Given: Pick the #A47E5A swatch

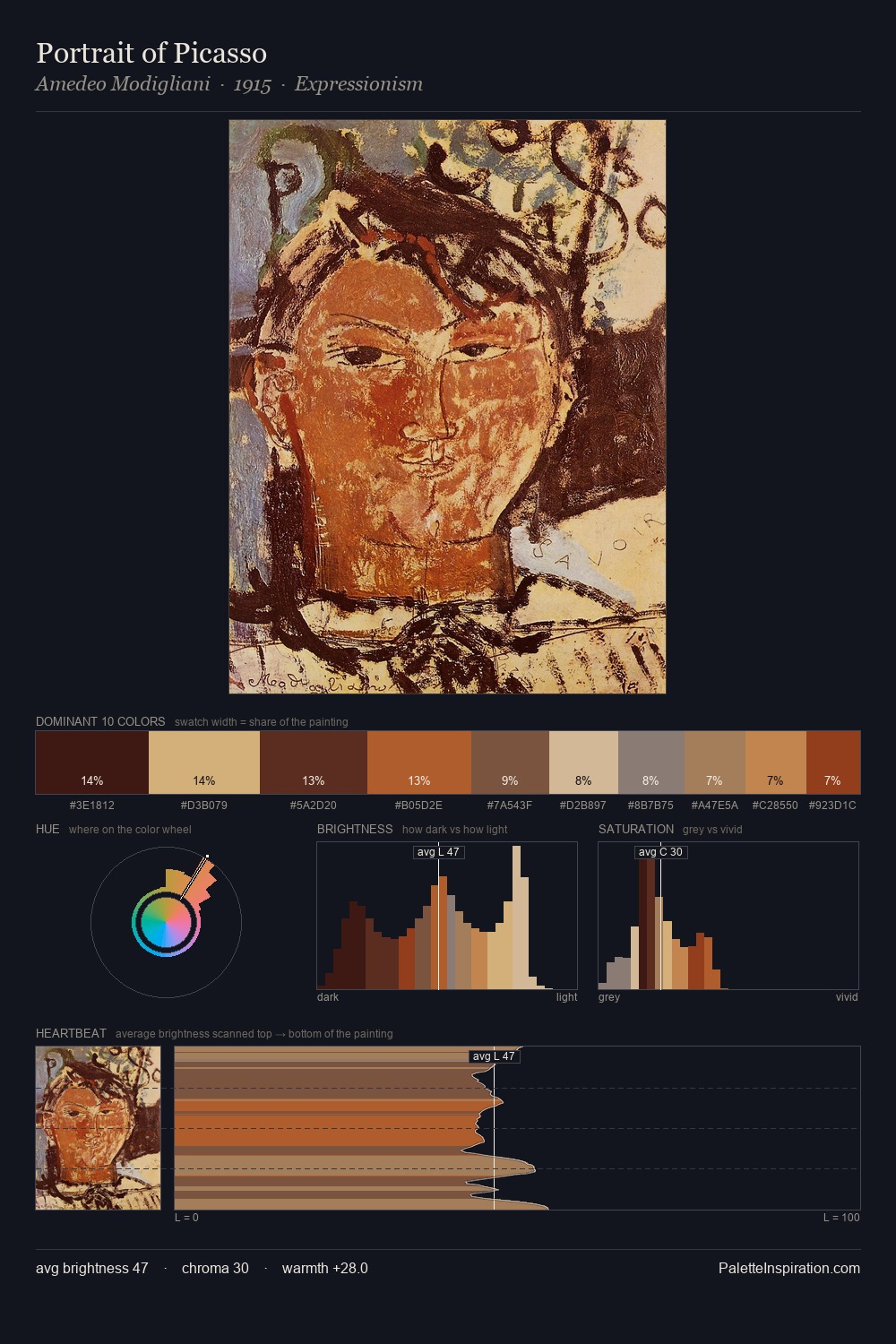Looking at the screenshot, I should point(715,762).
